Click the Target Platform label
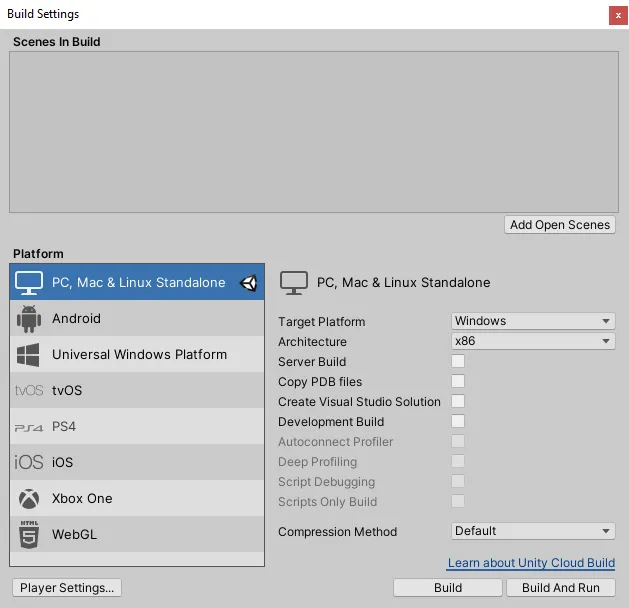The width and height of the screenshot is (629, 608). coord(322,322)
